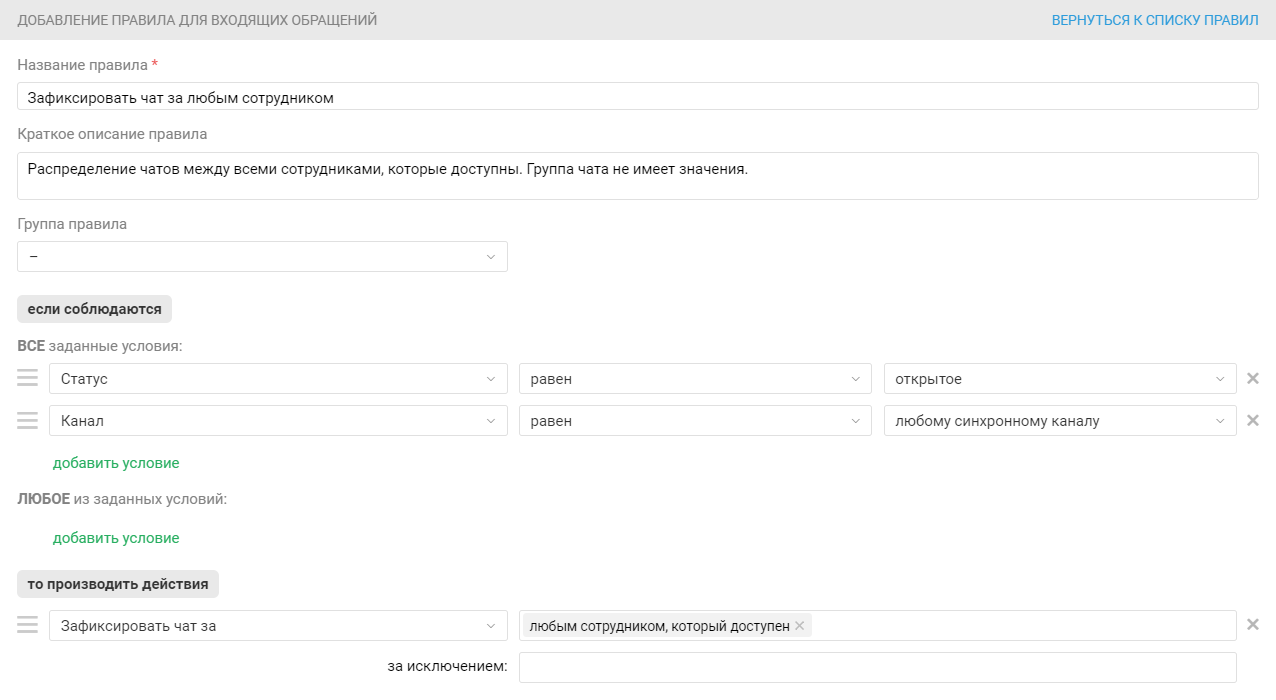Delete the Статус condition row

(1252, 379)
